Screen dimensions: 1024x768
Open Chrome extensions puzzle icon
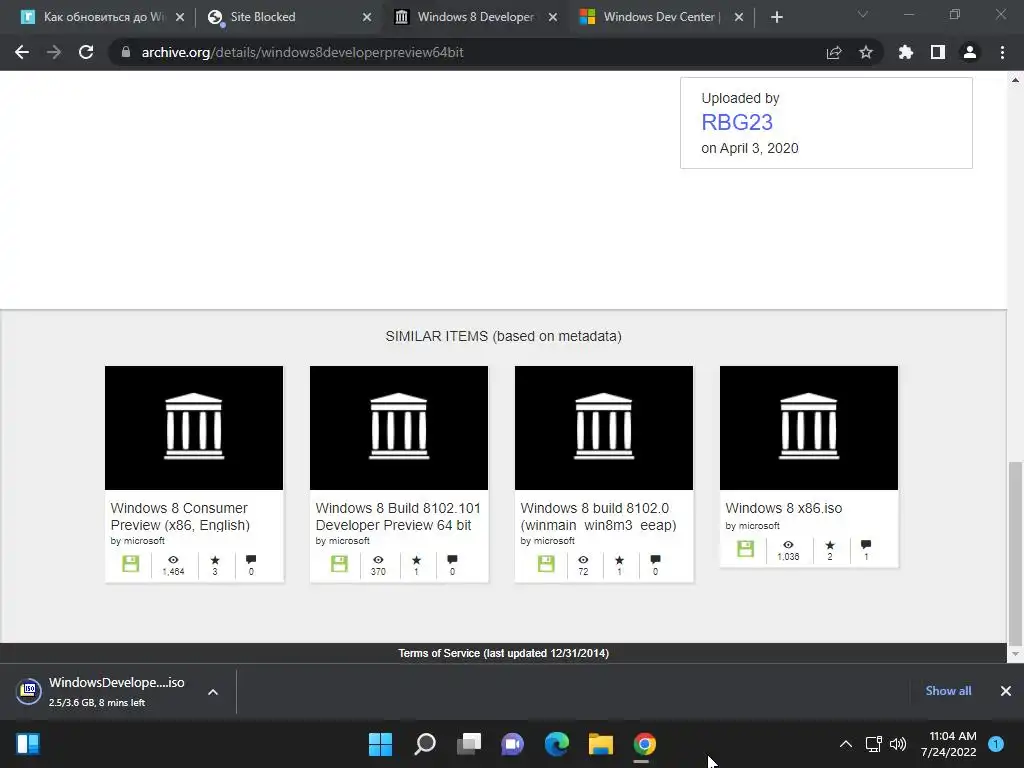tap(906, 52)
